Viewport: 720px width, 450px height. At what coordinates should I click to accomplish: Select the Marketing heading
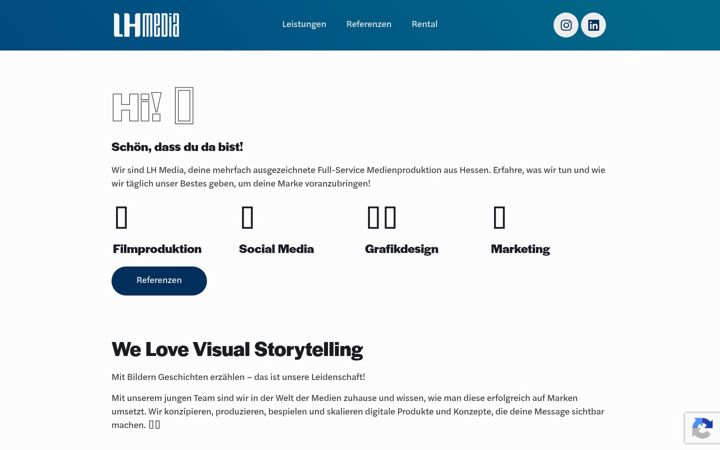coord(520,249)
